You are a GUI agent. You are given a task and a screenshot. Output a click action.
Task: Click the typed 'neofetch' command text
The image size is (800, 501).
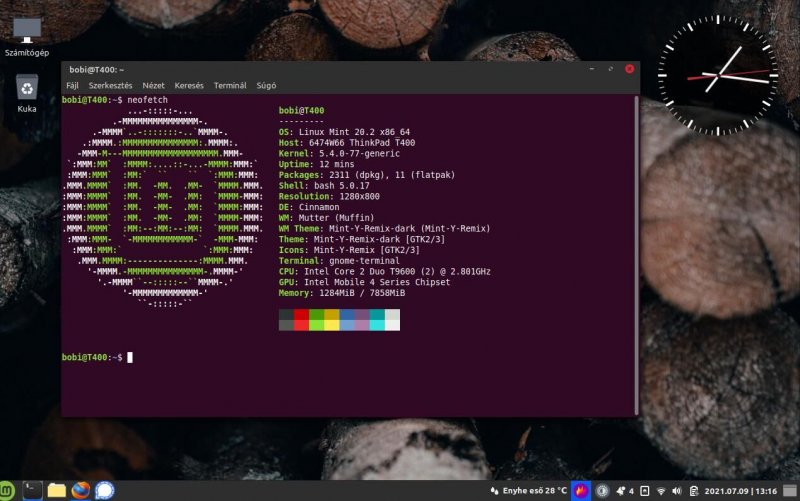(147, 100)
